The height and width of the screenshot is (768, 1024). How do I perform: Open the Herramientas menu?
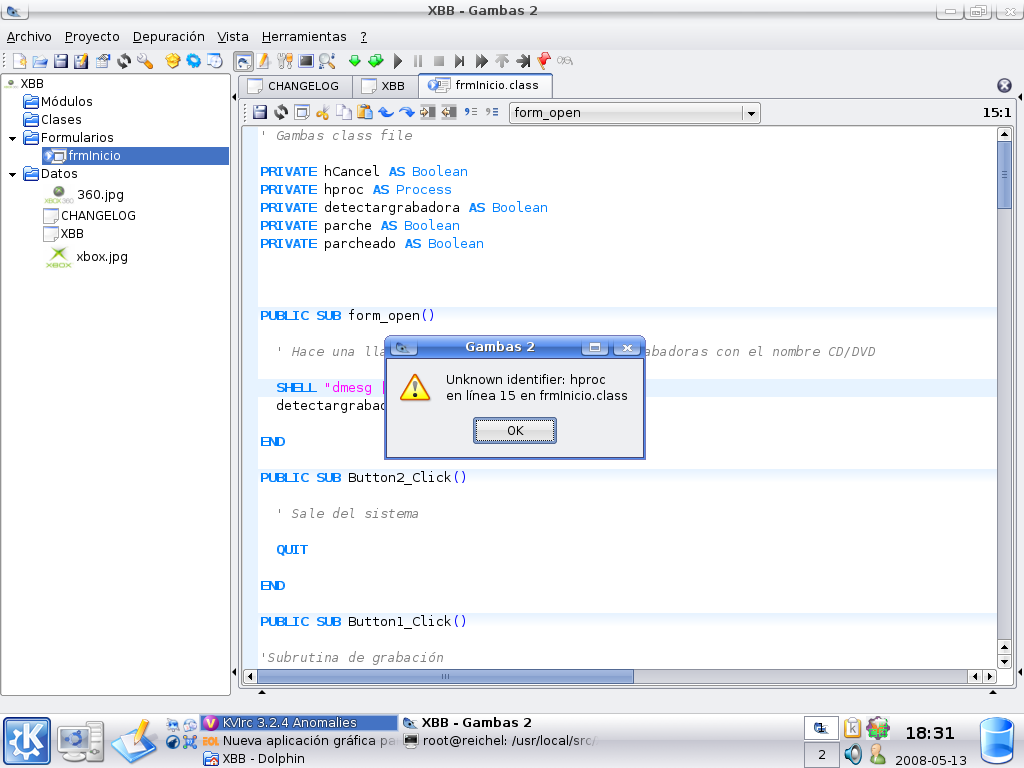(x=304, y=36)
